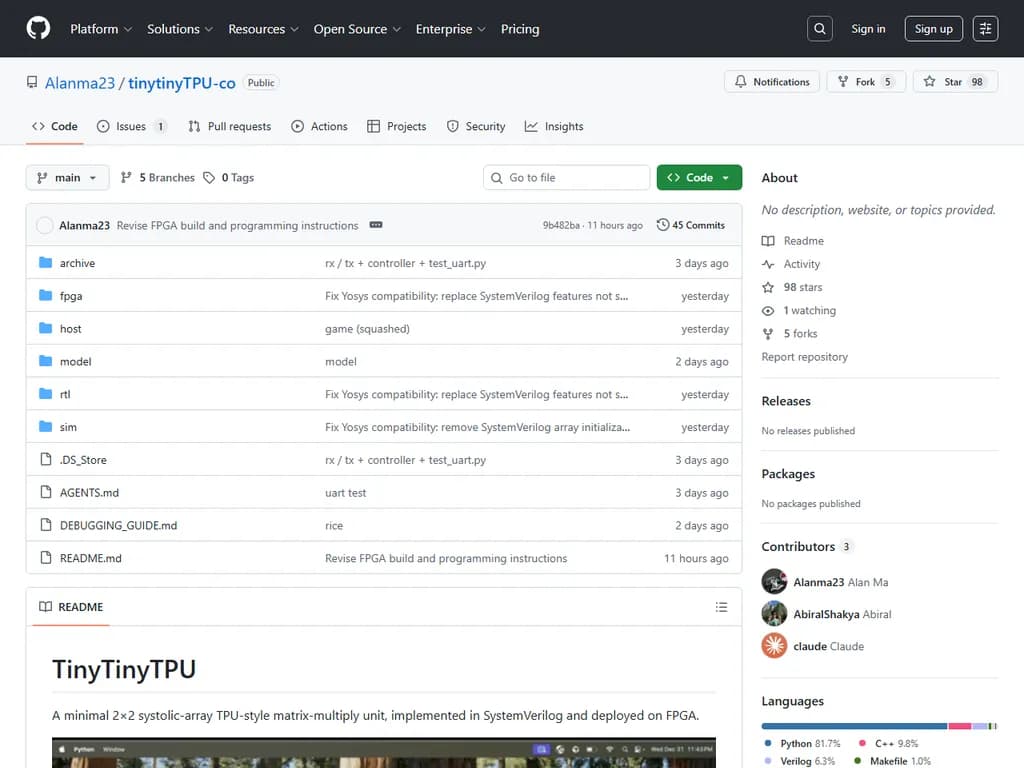Expand commit message ellipsis icon
This screenshot has width=1024, height=768.
coord(376,225)
